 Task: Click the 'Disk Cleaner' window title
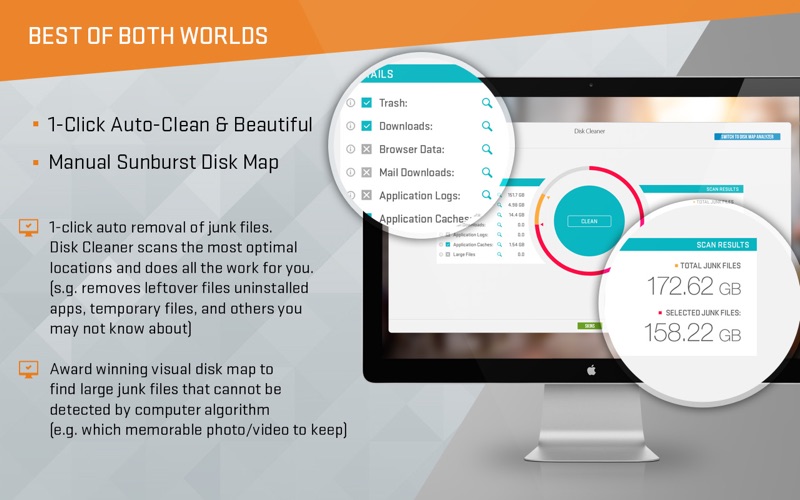point(589,131)
